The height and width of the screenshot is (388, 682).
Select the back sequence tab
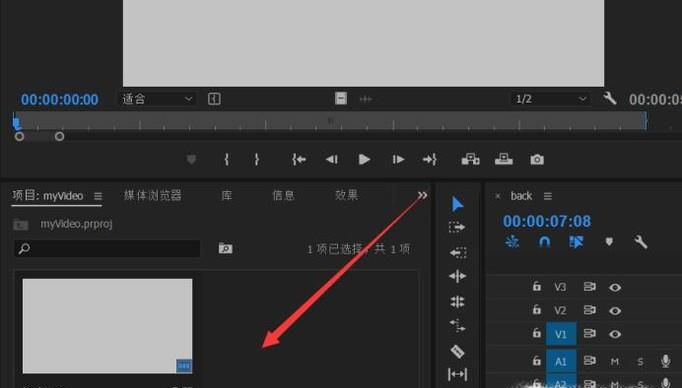(x=521, y=196)
